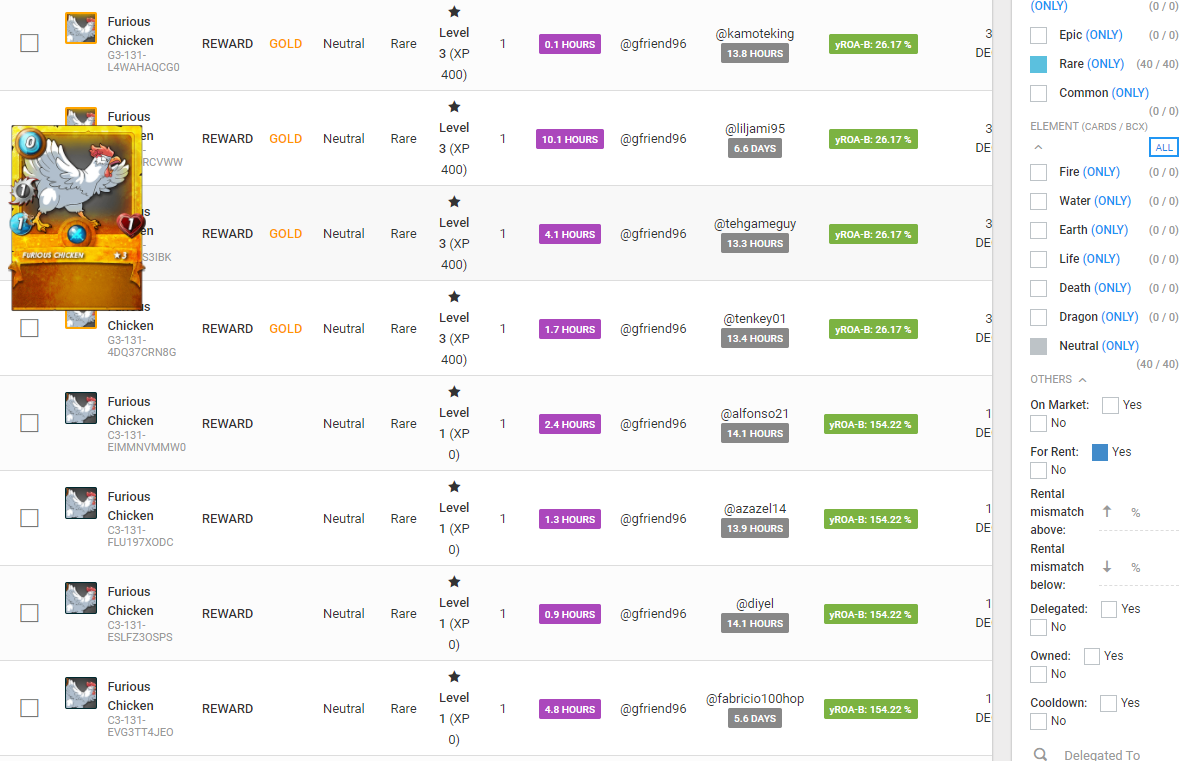This screenshot has height=761, width=1197.
Task: Click the down arrow for rental mismatch below
Action: (1107, 566)
